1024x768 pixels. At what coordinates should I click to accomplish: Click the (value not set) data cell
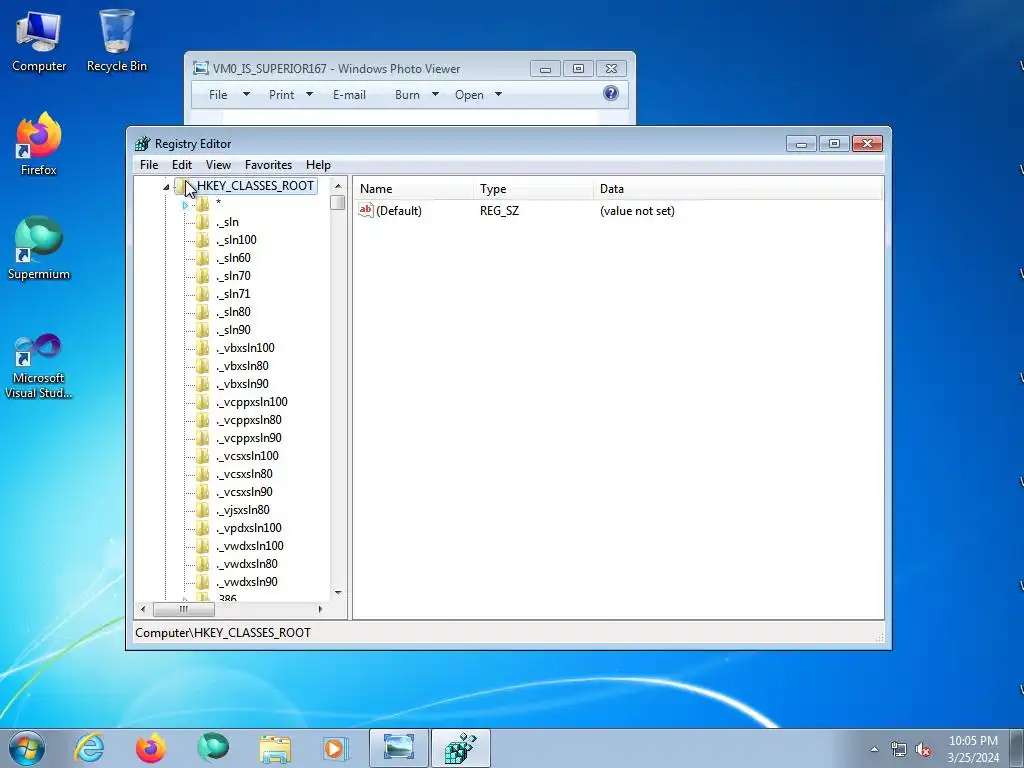(637, 211)
